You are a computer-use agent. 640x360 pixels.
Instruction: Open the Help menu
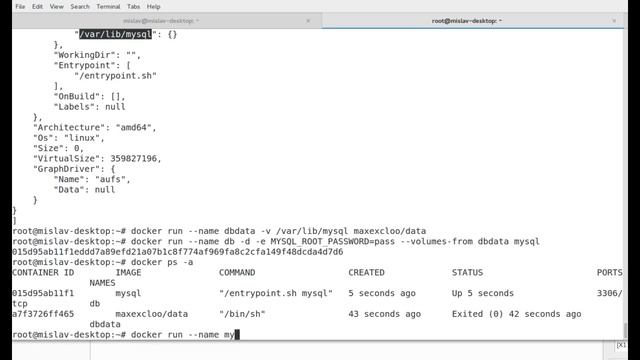coord(153,7)
